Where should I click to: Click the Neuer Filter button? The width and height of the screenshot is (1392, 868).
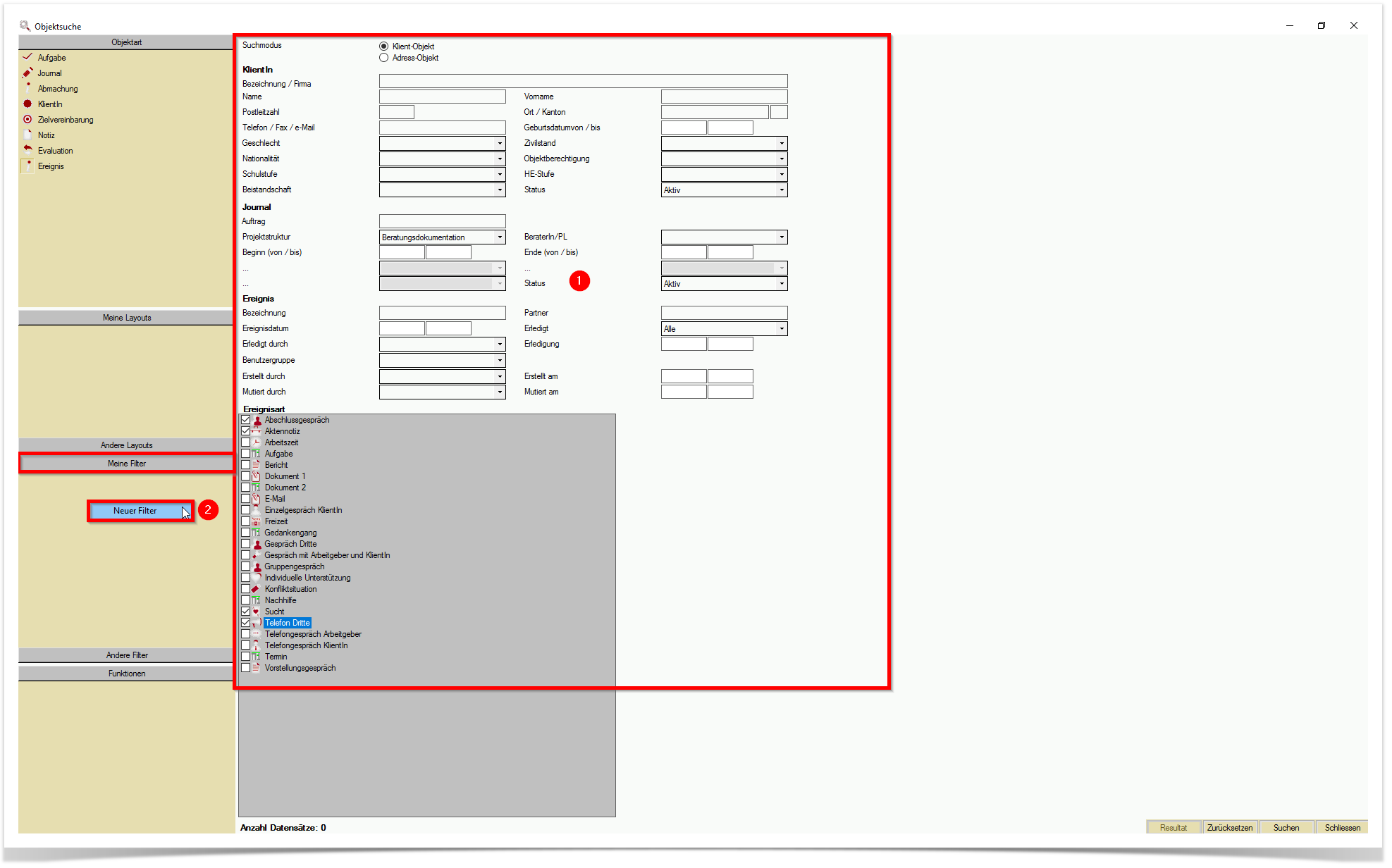coord(140,511)
